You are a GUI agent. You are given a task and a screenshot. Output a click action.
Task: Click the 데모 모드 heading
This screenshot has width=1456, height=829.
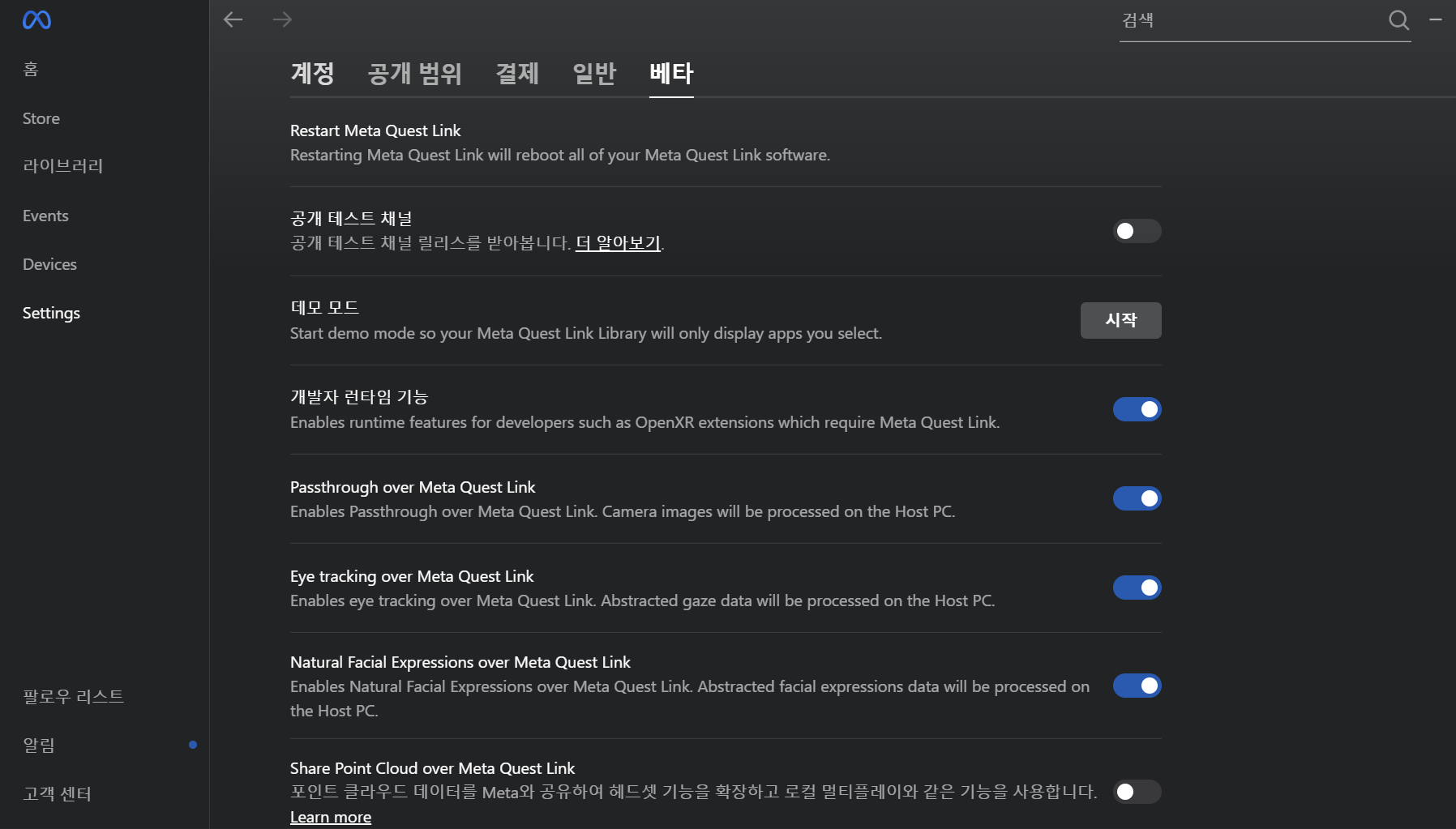coord(324,308)
